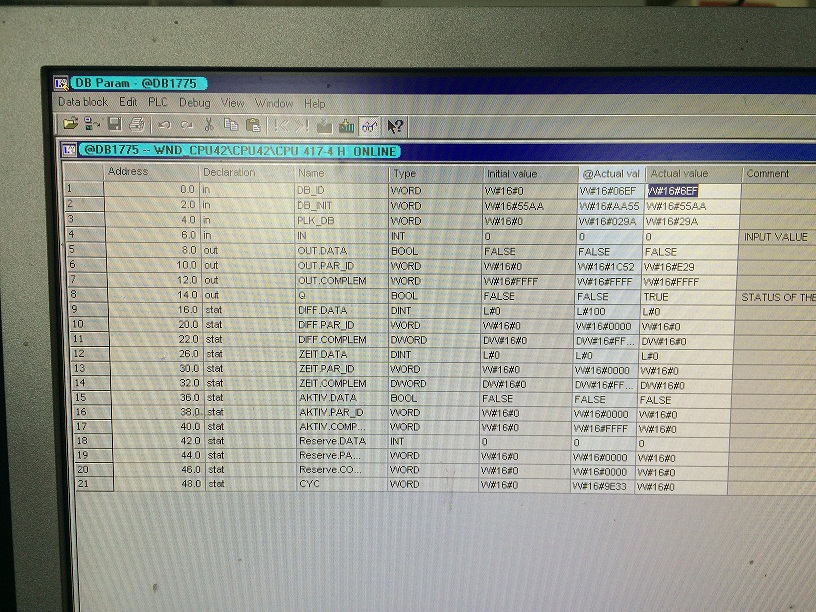Viewport: 816px width, 612px height.
Task: Click the PLK_DB name cell
Action: (341, 221)
